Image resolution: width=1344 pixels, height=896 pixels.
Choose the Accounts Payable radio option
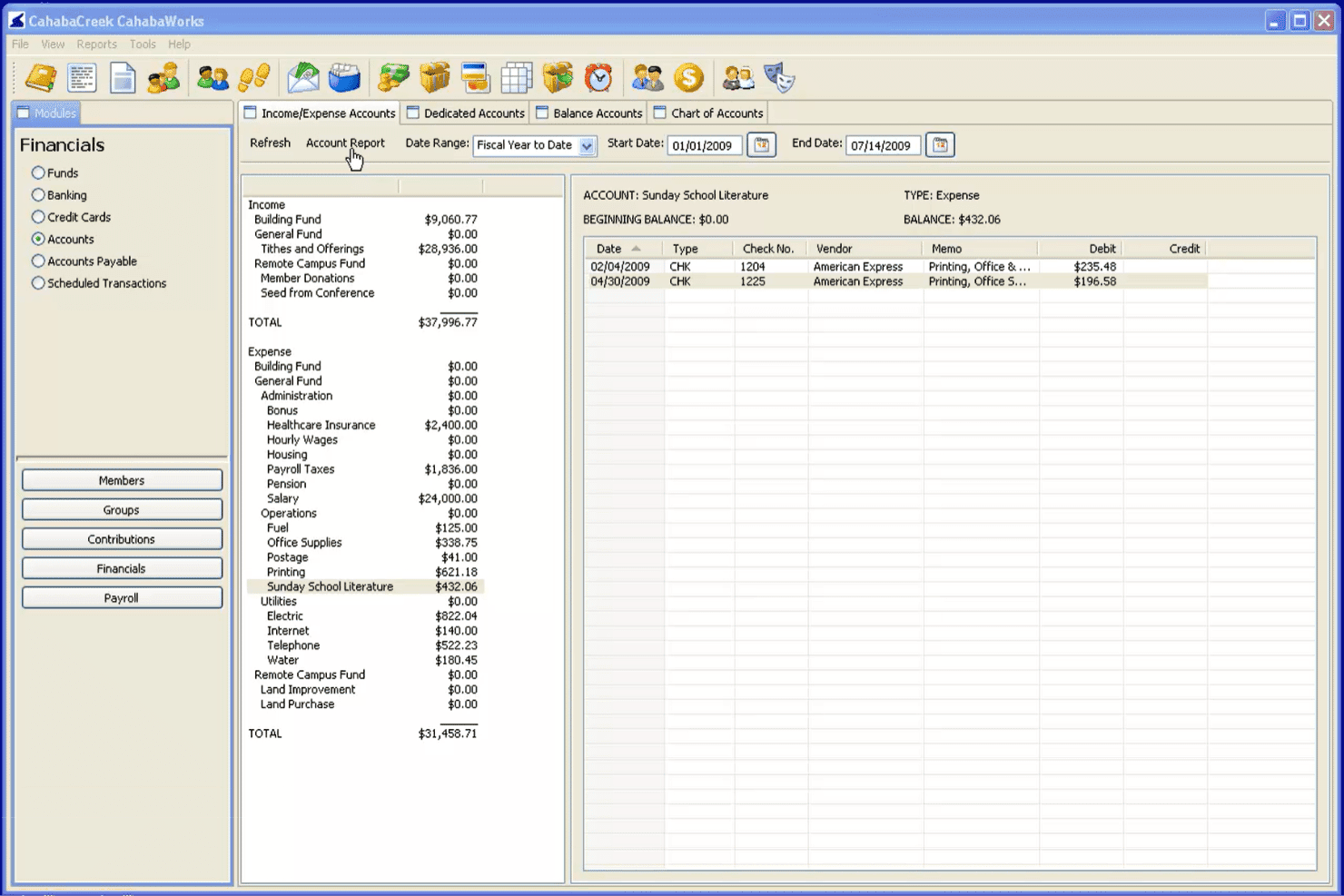38,261
